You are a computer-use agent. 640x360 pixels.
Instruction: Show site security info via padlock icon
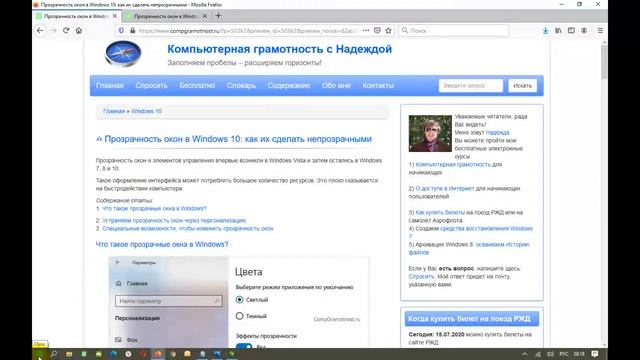tap(132, 31)
